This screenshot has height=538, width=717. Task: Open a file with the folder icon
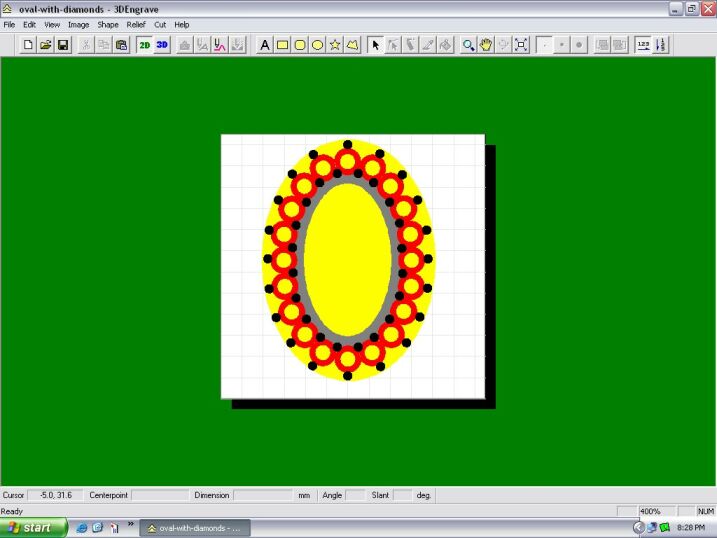(x=46, y=45)
